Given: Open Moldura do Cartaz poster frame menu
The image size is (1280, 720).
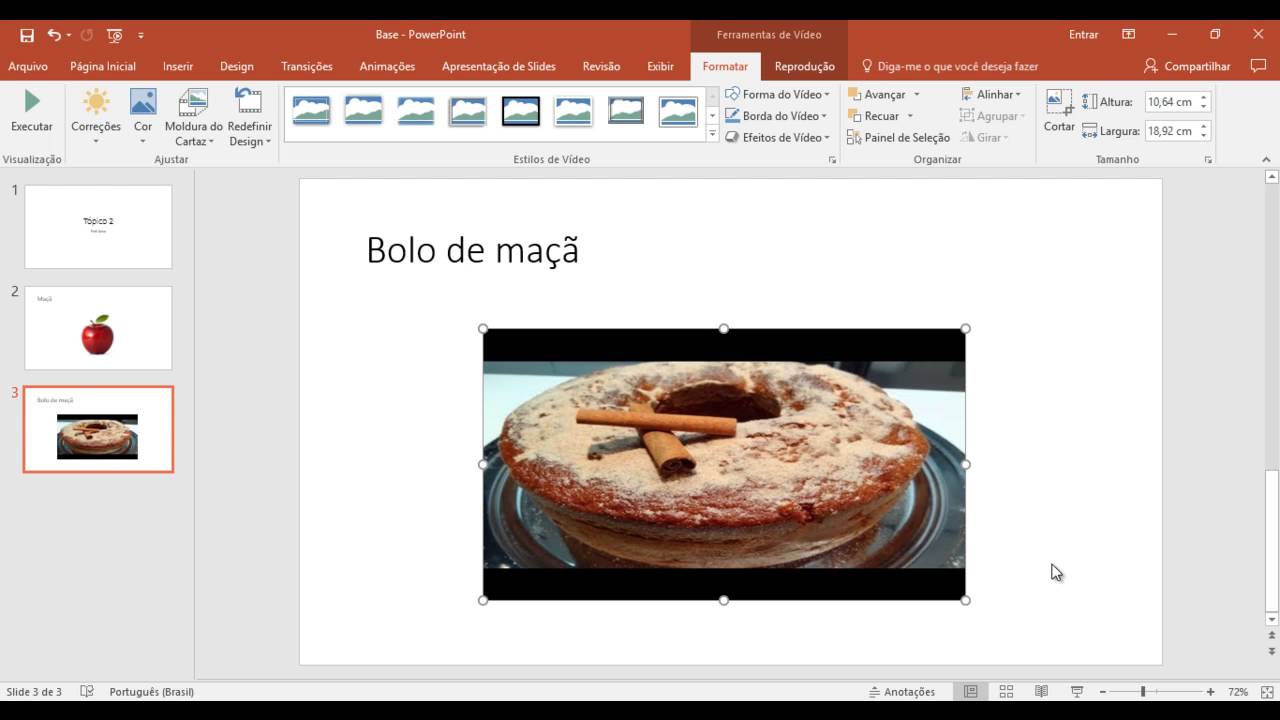Looking at the screenshot, I should (194, 117).
